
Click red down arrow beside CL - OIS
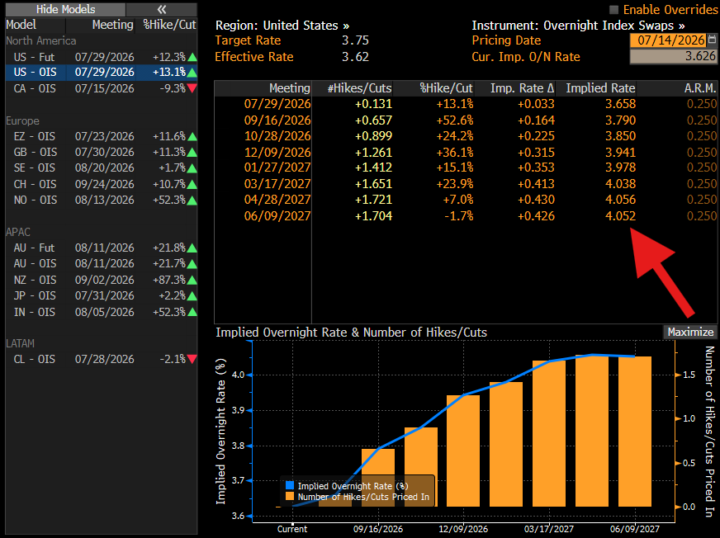[x=192, y=359]
